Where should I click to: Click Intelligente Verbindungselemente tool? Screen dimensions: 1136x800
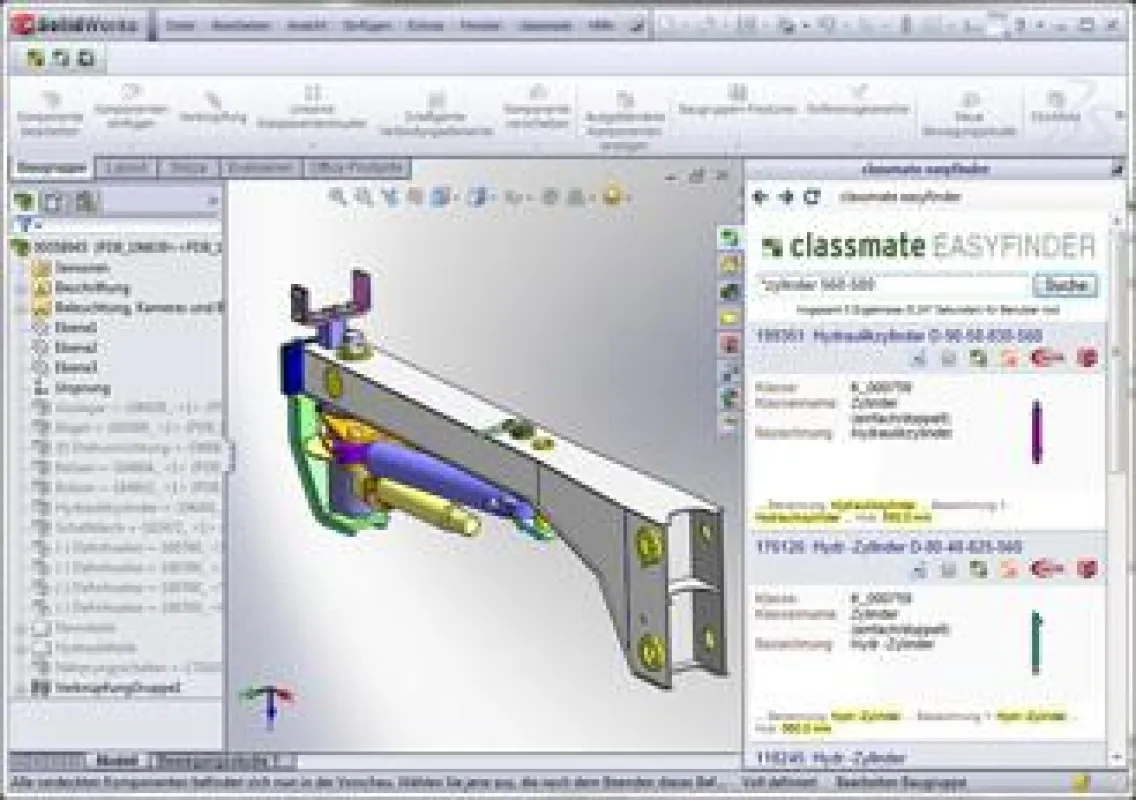436,114
